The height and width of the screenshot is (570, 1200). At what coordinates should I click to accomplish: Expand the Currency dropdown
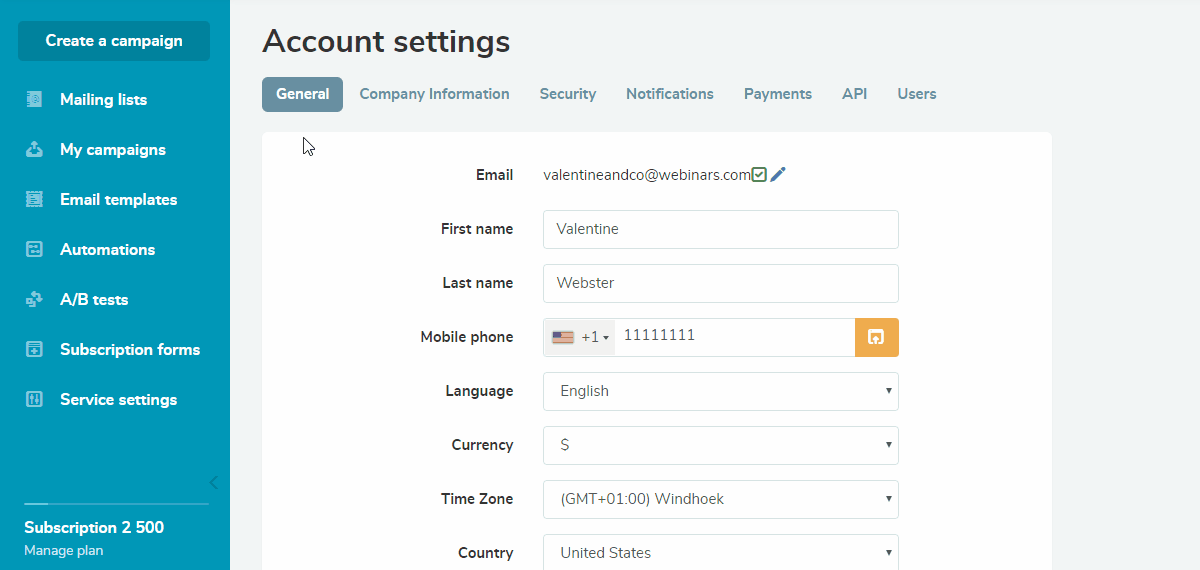720,445
